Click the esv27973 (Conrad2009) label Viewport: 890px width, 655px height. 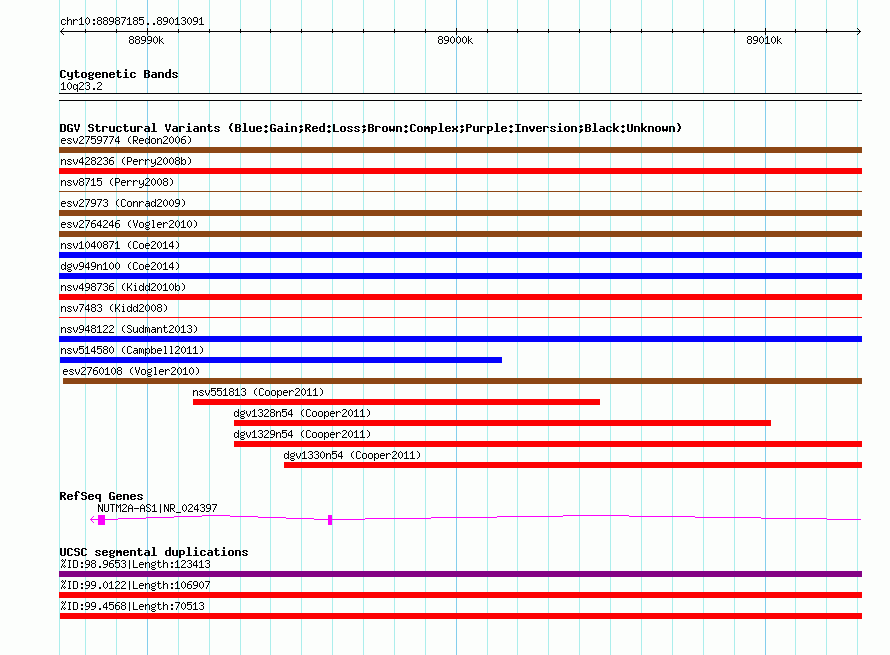pyautogui.click(x=123, y=203)
